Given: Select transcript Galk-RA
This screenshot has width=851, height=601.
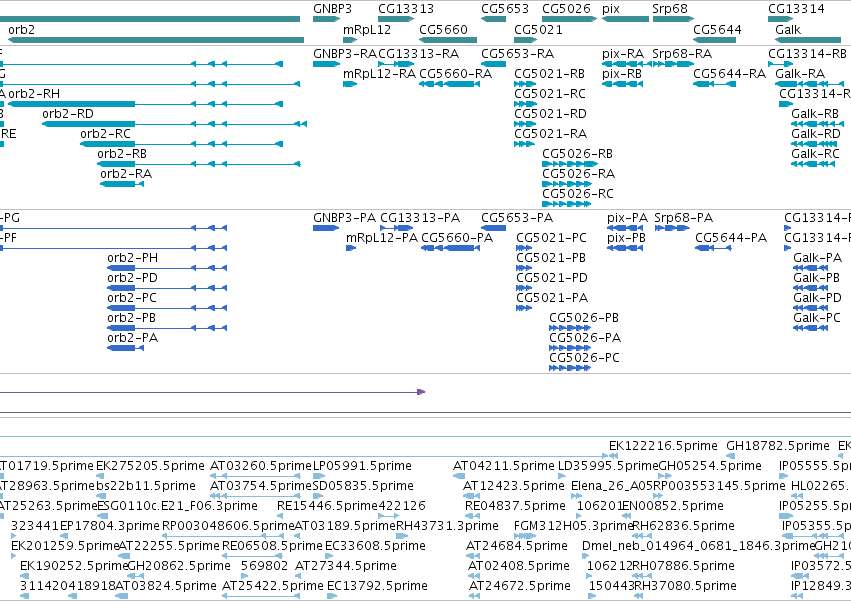Looking at the screenshot, I should [x=800, y=73].
